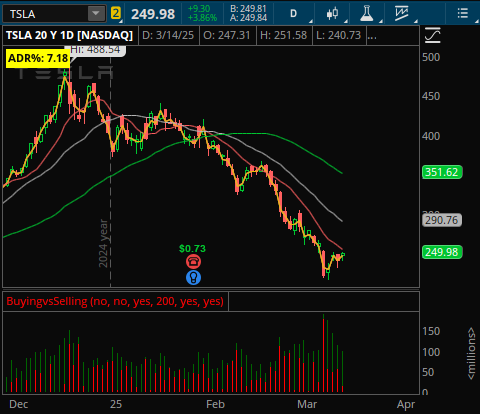Click the last price 249.98 in header

pyautogui.click(x=153, y=14)
